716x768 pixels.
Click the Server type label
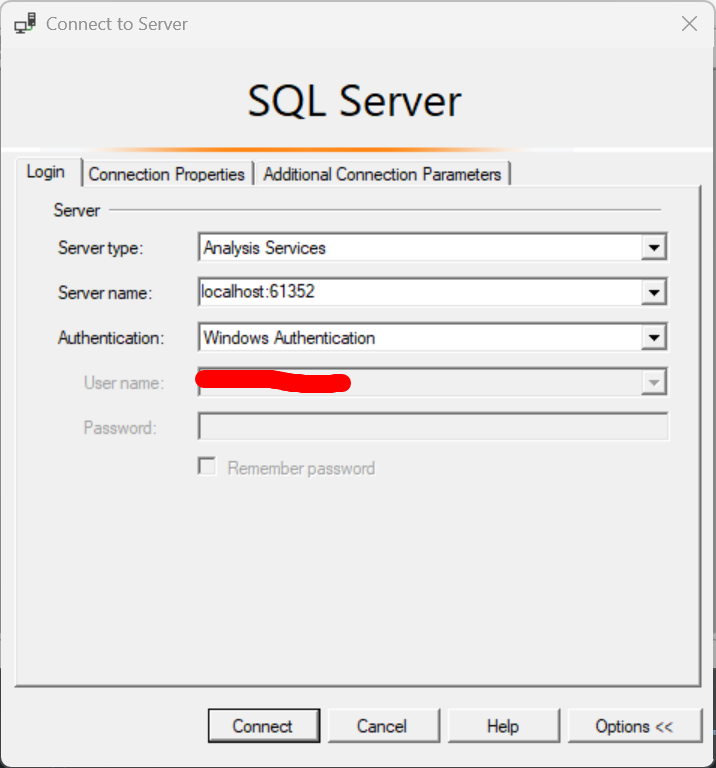pyautogui.click(x=100, y=248)
